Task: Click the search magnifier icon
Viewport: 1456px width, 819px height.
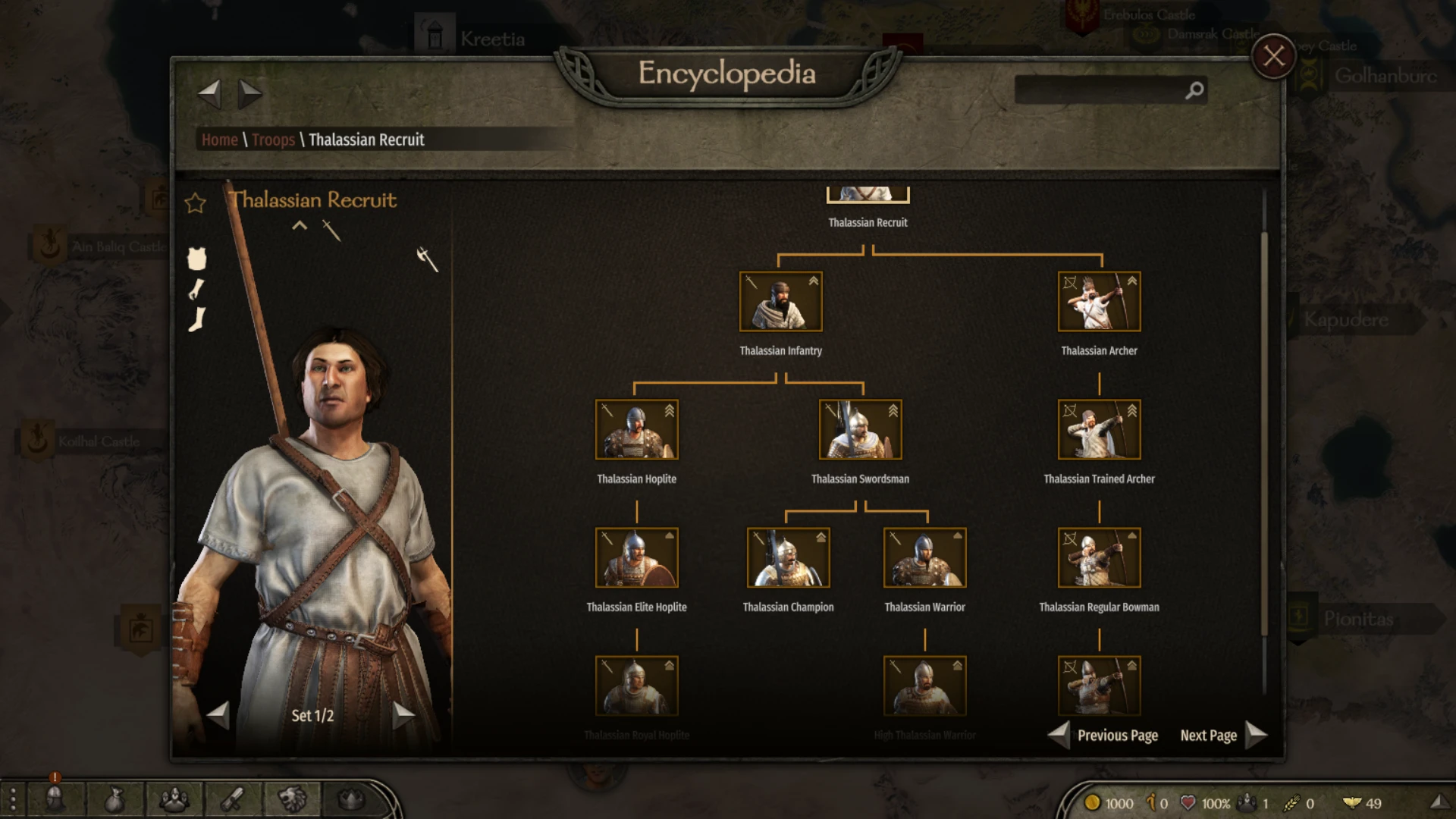Action: [x=1194, y=90]
